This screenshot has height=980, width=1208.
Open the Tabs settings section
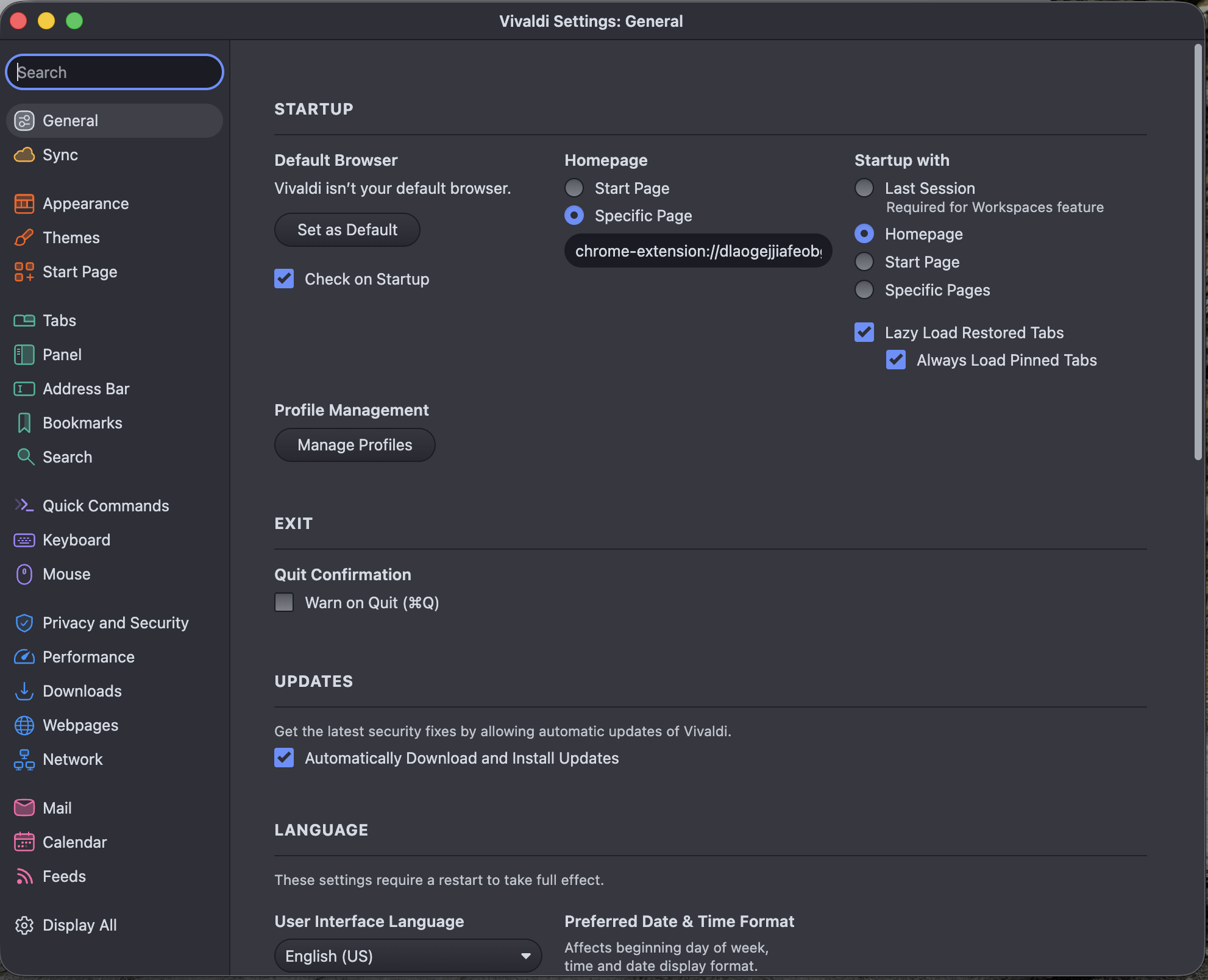59,321
